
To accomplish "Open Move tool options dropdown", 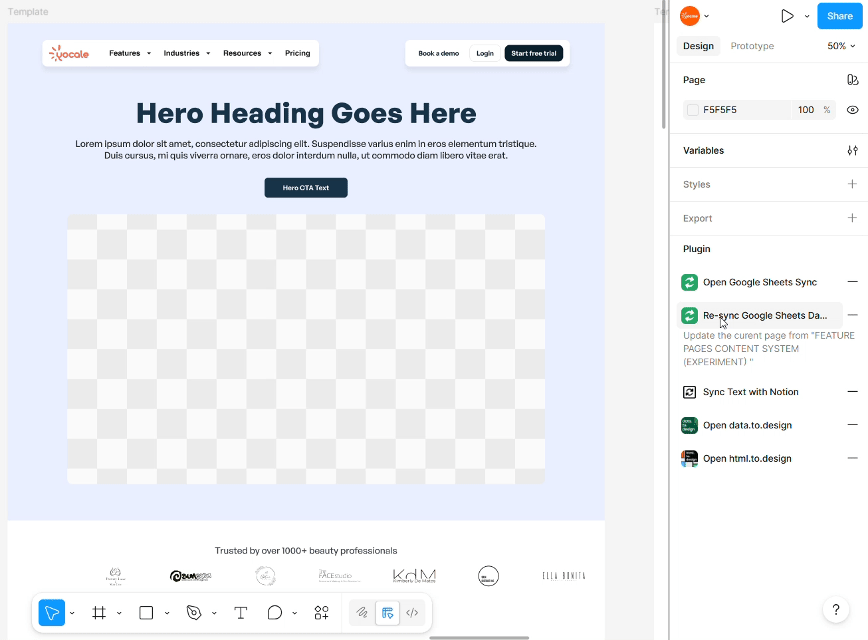I will [x=72, y=613].
